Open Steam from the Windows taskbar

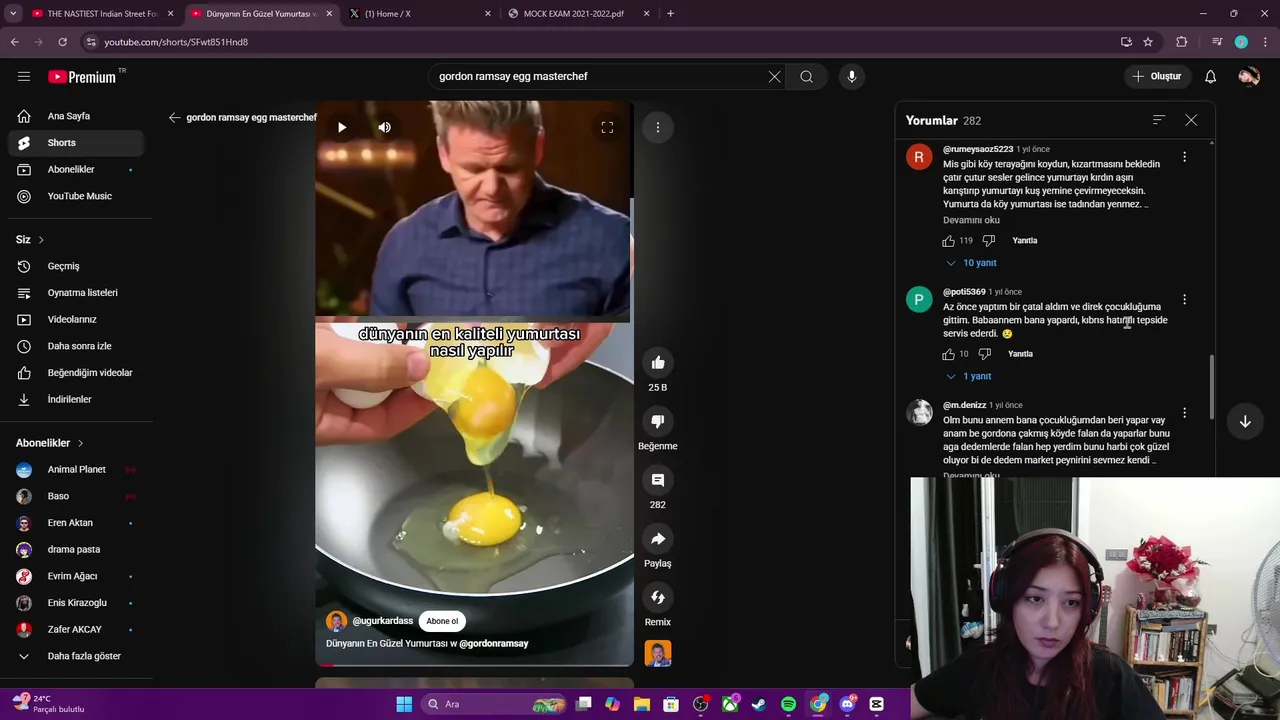[x=759, y=704]
